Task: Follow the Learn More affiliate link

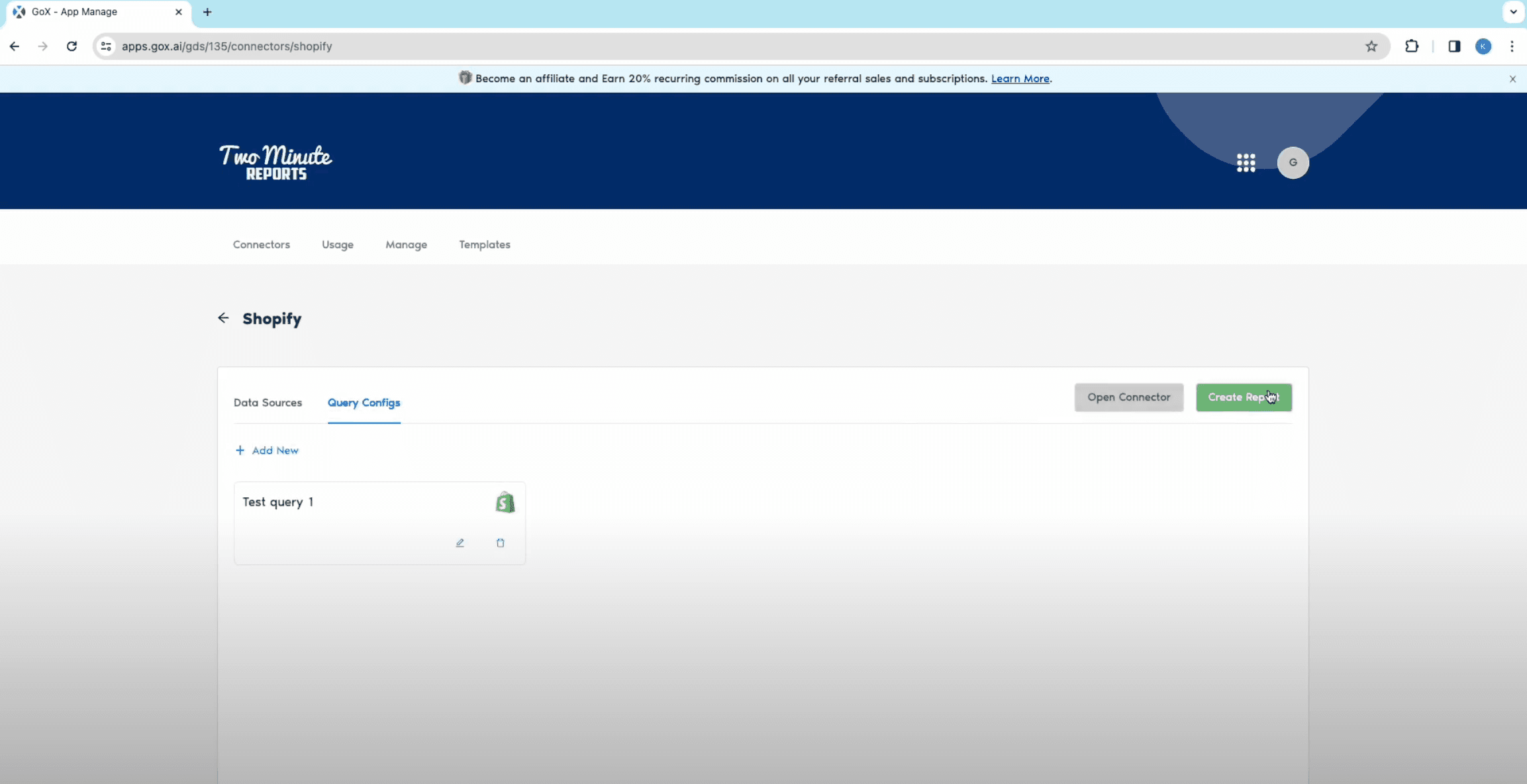Action: click(x=1020, y=79)
